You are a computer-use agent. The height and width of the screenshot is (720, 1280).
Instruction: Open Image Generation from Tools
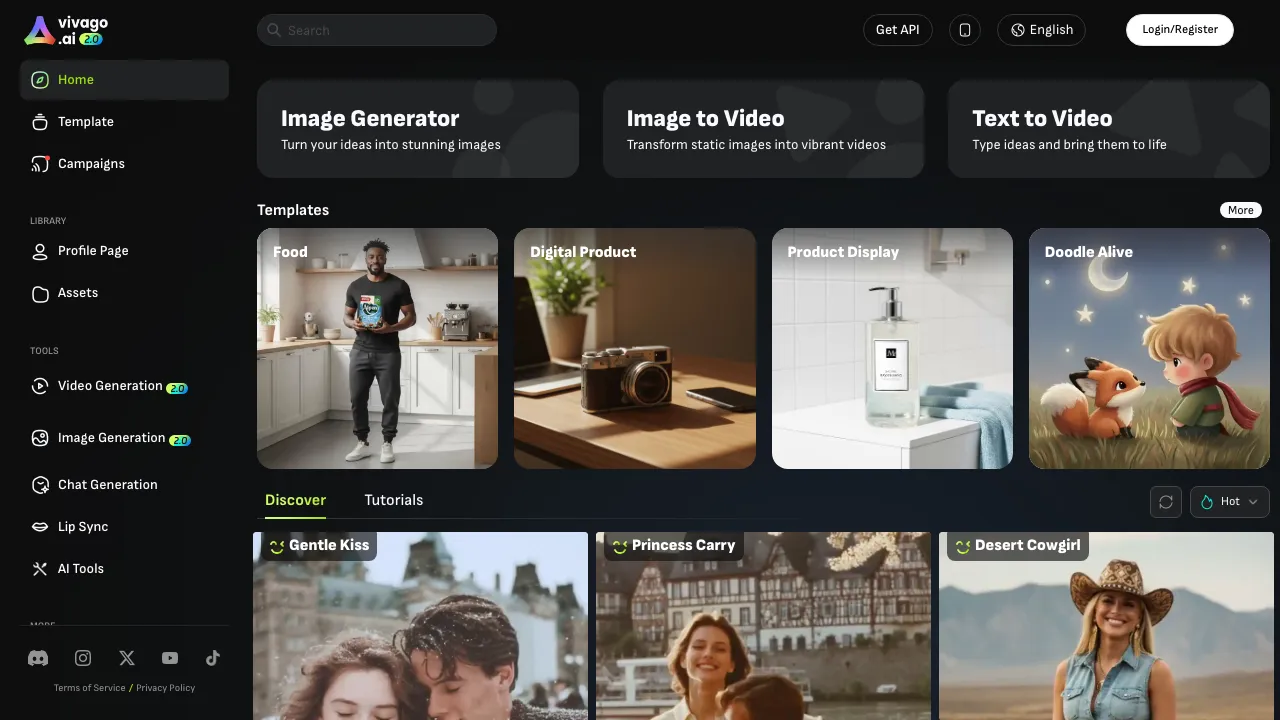(111, 438)
